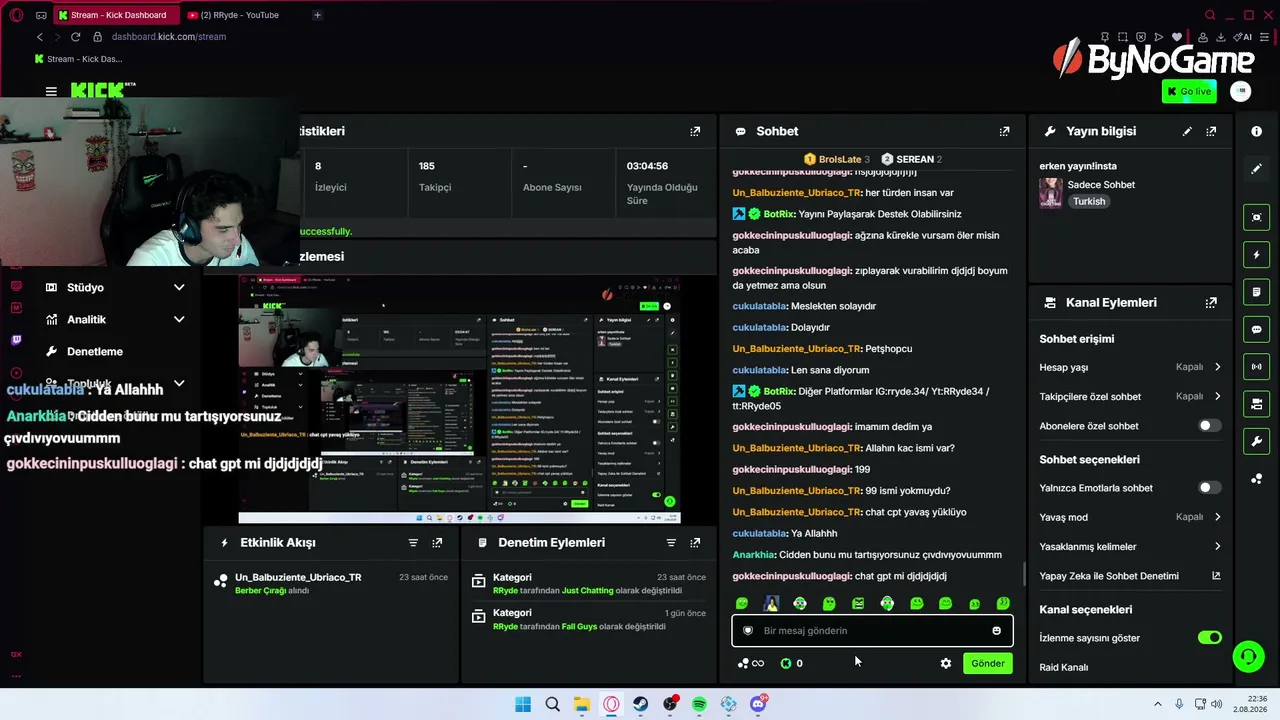Click the SEREAN top gifter badge
Image resolution: width=1280 pixels, height=720 pixels.
(x=911, y=159)
